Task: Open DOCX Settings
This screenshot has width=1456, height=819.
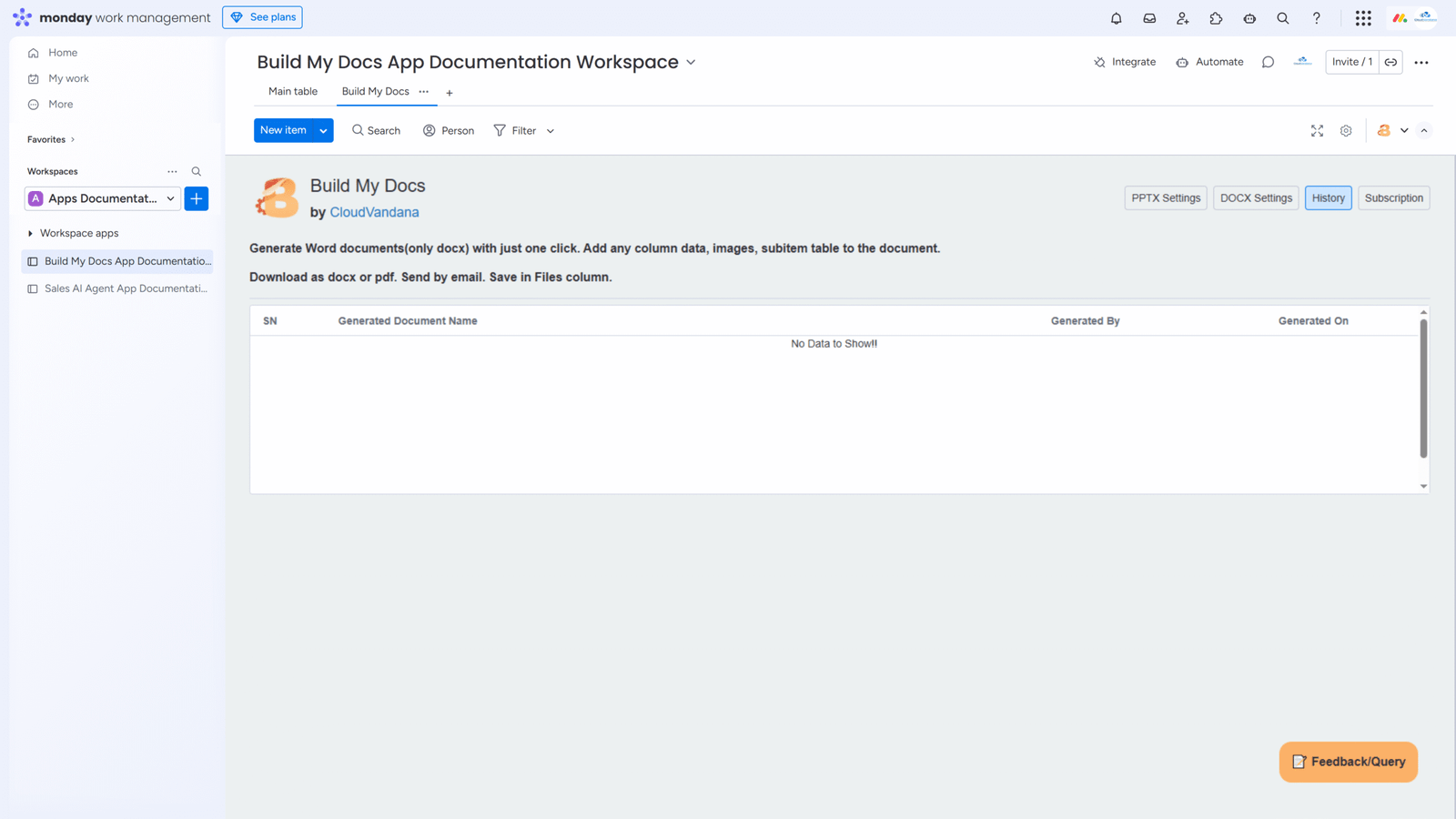Action: 1256,198
